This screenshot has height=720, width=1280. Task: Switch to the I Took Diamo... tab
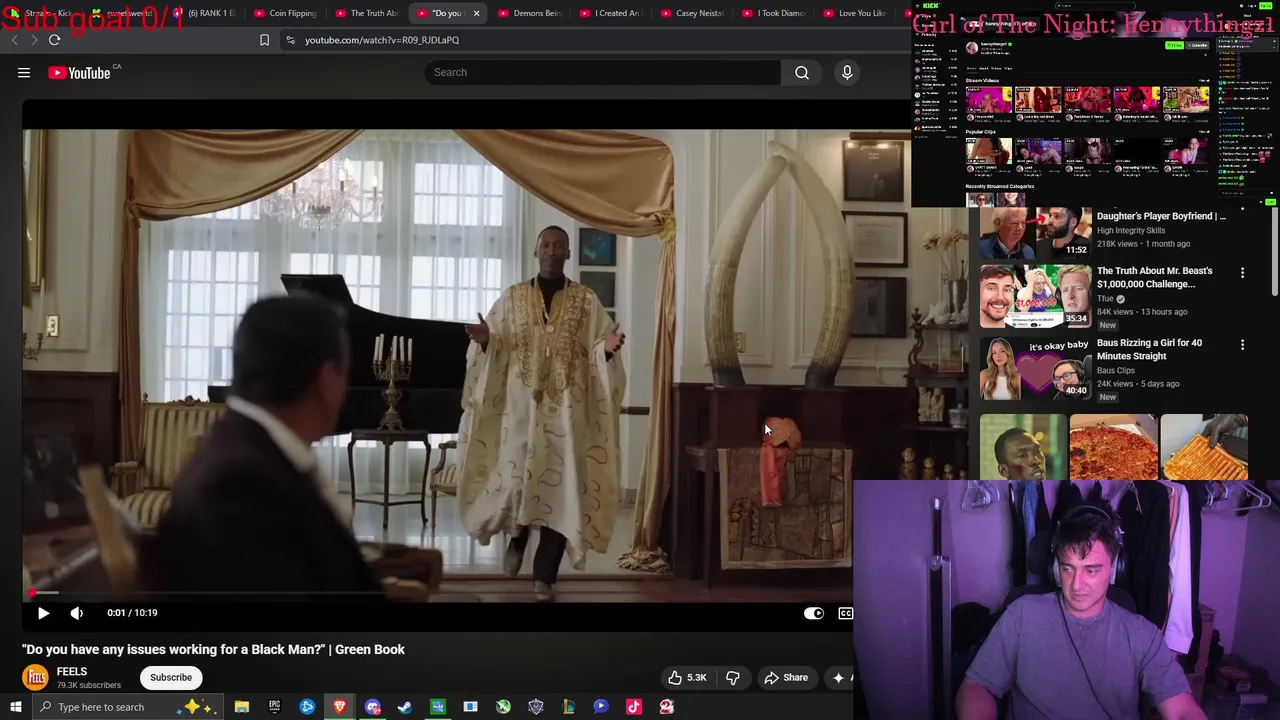pos(774,13)
